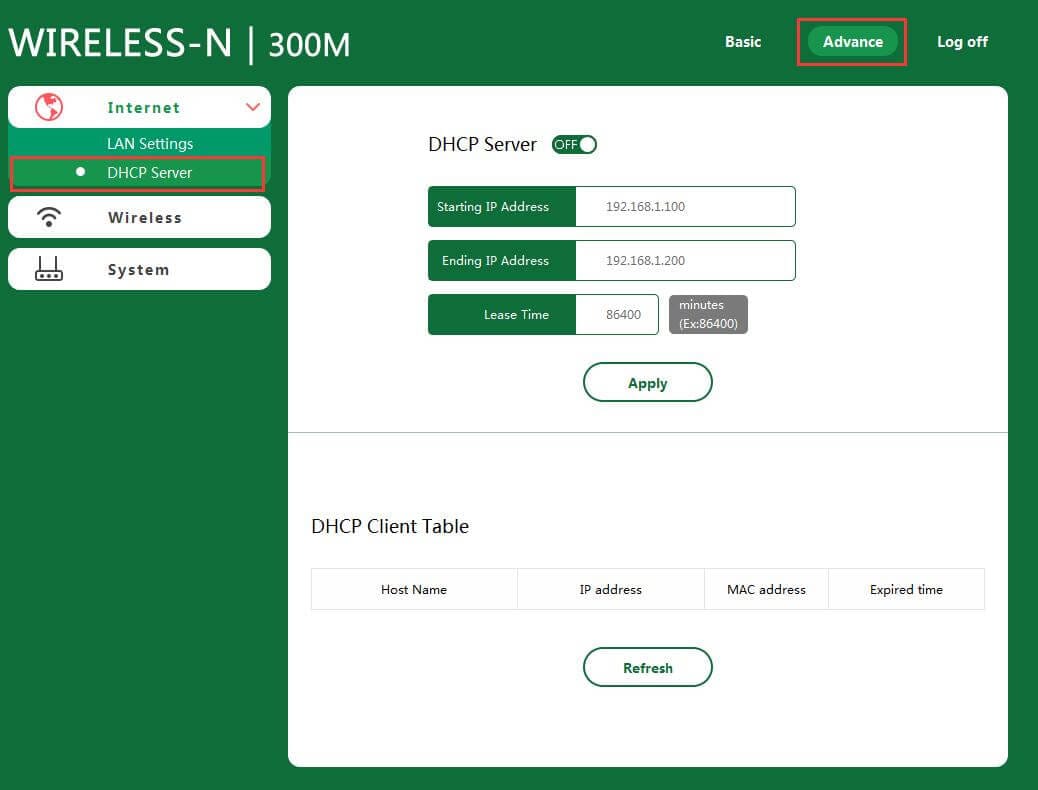
Task: Open the LAN Settings submenu item
Action: (x=150, y=143)
